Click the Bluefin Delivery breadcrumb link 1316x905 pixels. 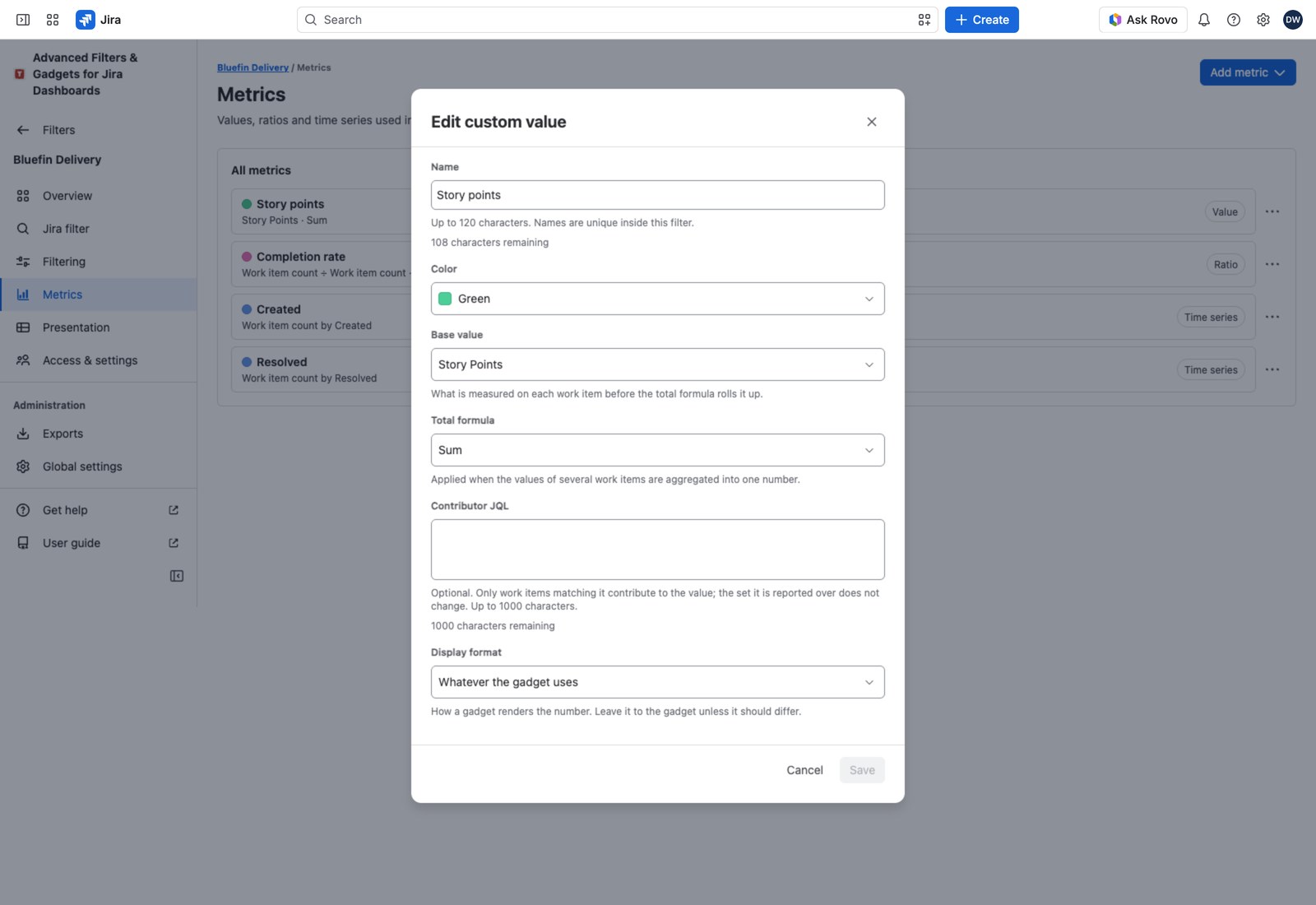click(253, 67)
